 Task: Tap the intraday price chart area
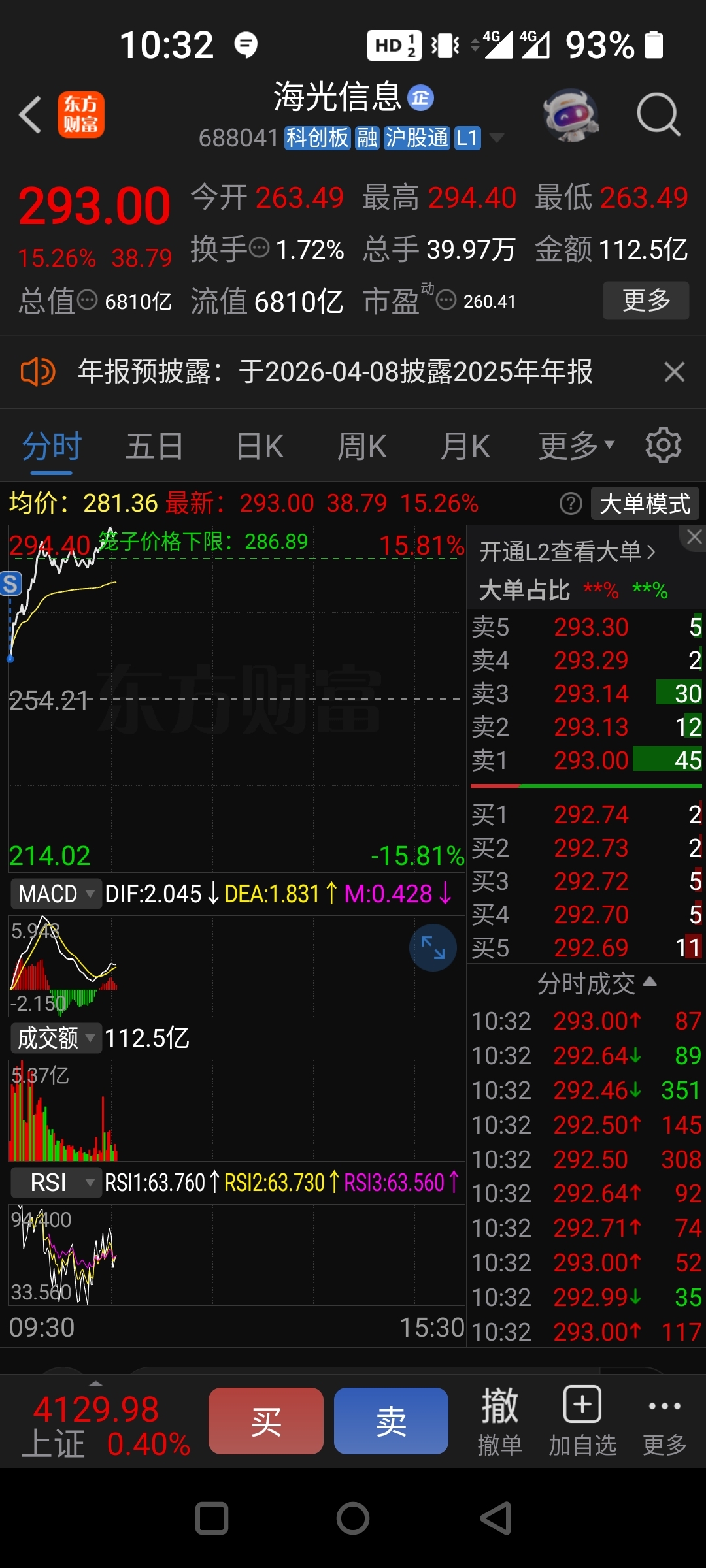(237, 698)
